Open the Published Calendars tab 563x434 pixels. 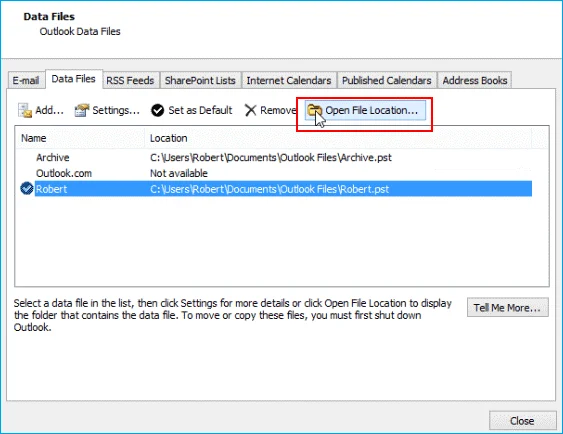pos(386,80)
